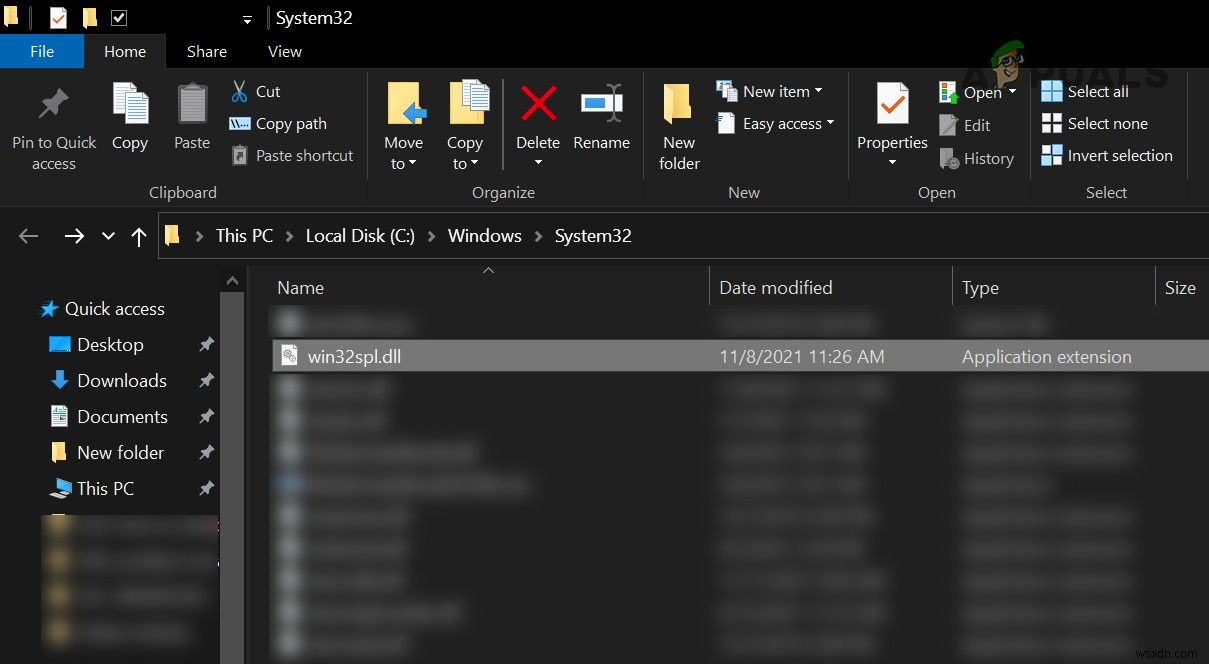Screen dimensions: 1209x664
Task: Click the Cut scissors button
Action: click(255, 92)
